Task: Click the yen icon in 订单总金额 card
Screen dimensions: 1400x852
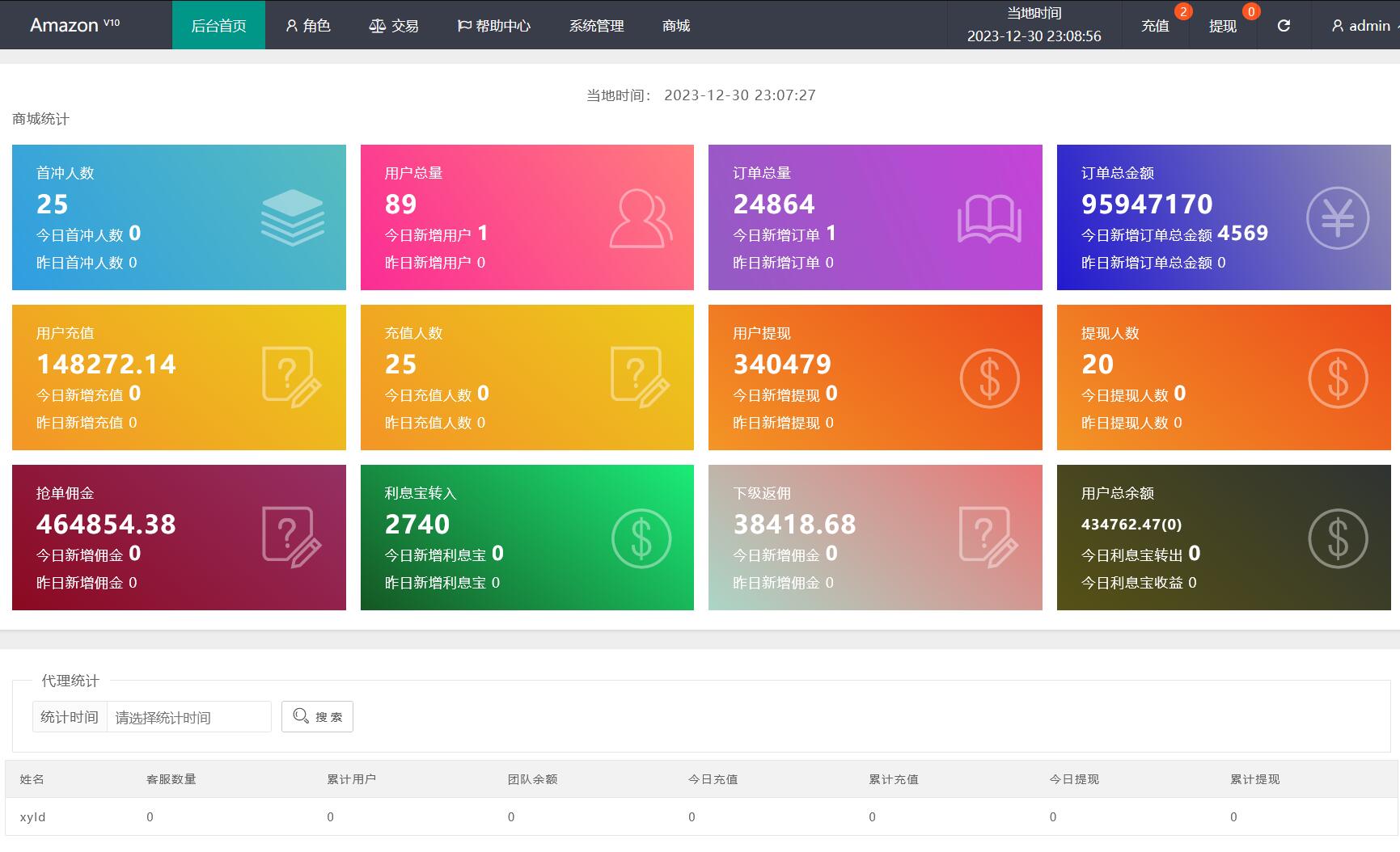Action: pyautogui.click(x=1338, y=217)
